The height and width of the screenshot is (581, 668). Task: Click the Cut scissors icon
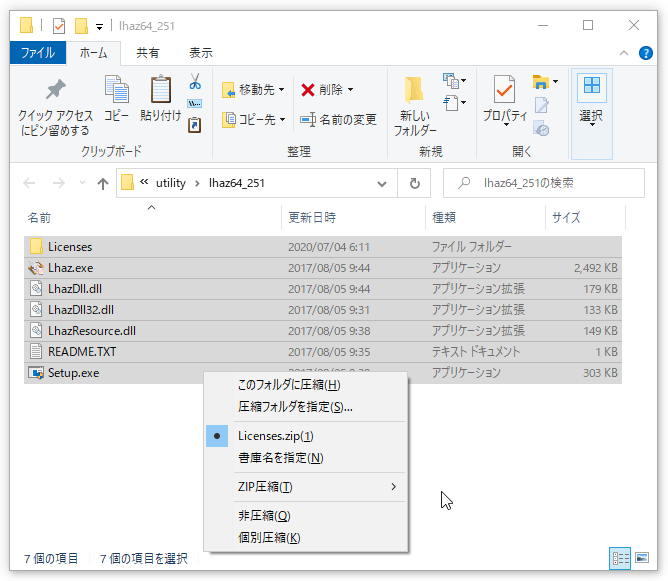pos(195,81)
